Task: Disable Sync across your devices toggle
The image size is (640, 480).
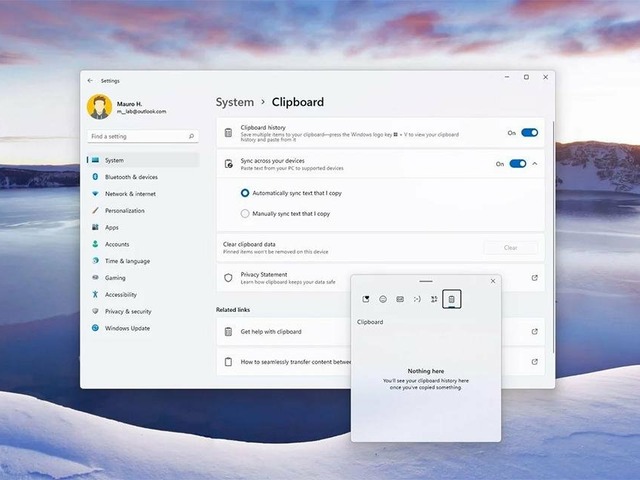Action: (x=517, y=163)
